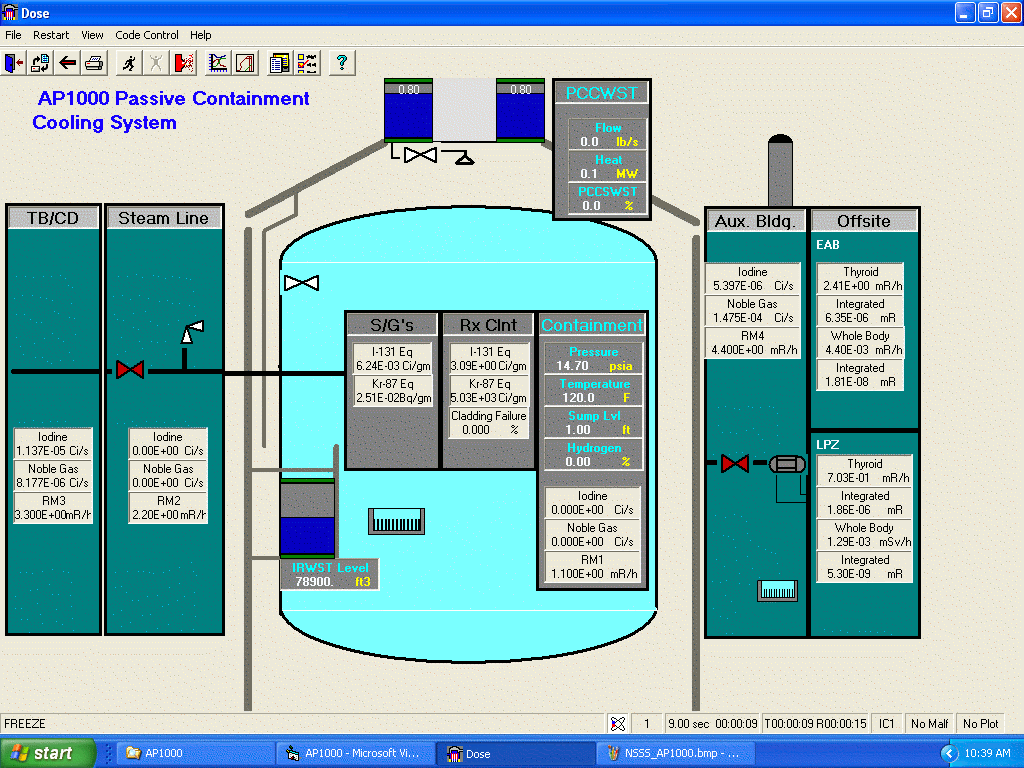Click the TB/CD panel header
This screenshot has width=1024, height=768.
(x=53, y=218)
